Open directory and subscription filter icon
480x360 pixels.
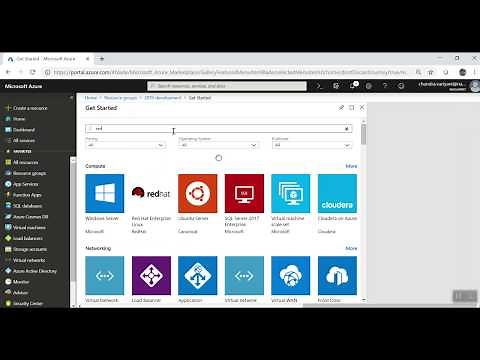(x=336, y=86)
